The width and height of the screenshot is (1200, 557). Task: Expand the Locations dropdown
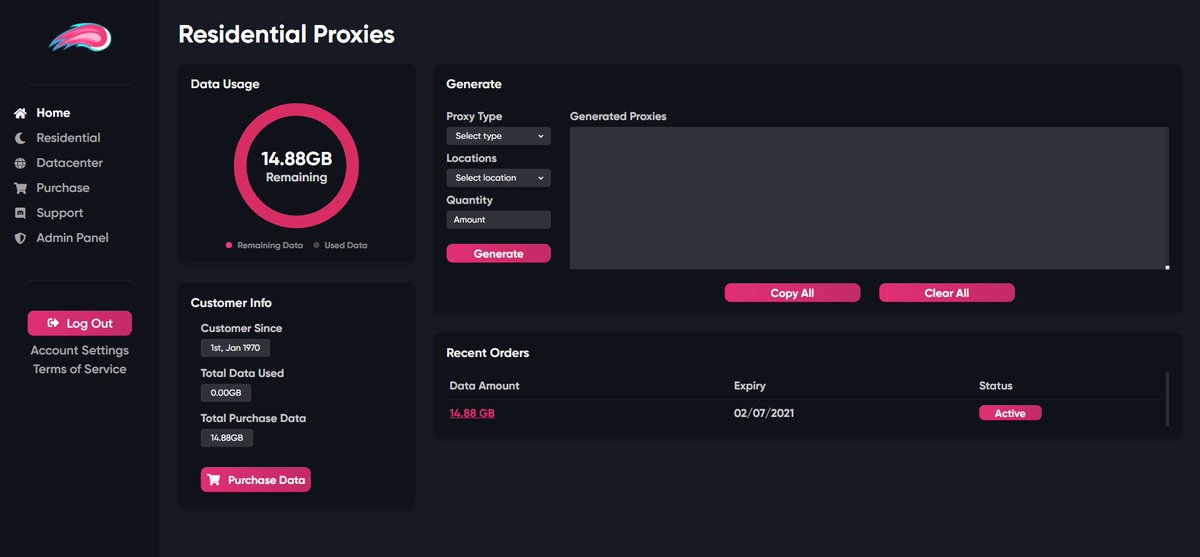point(498,178)
